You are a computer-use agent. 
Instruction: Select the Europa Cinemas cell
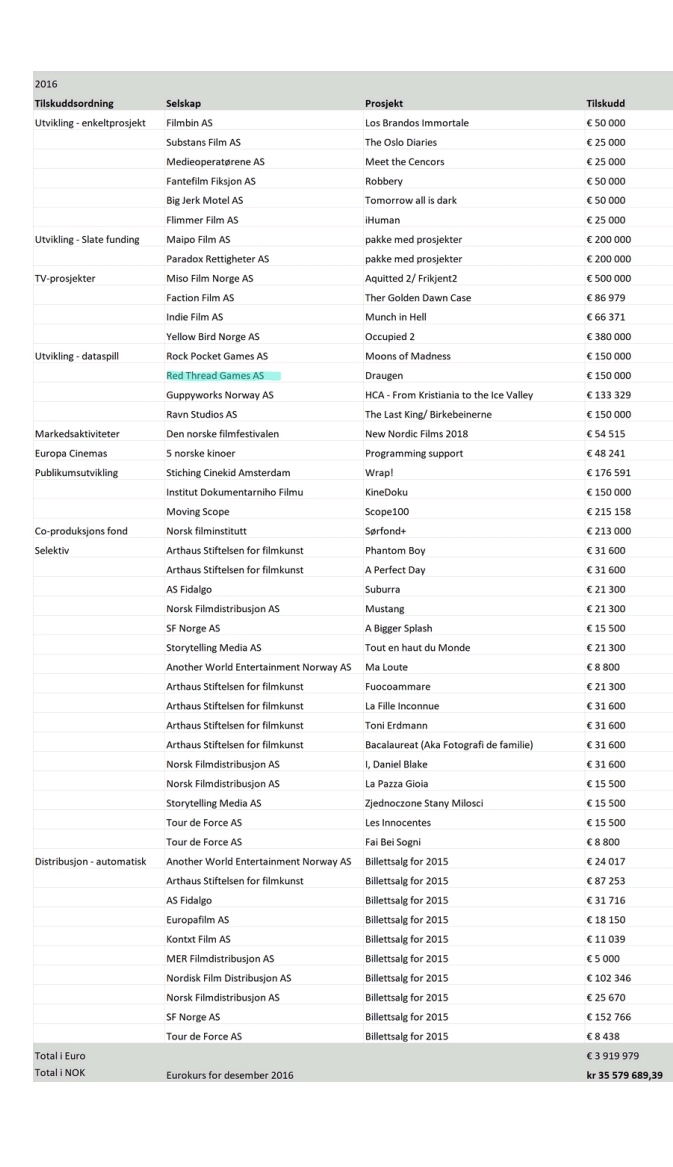click(x=71, y=453)
